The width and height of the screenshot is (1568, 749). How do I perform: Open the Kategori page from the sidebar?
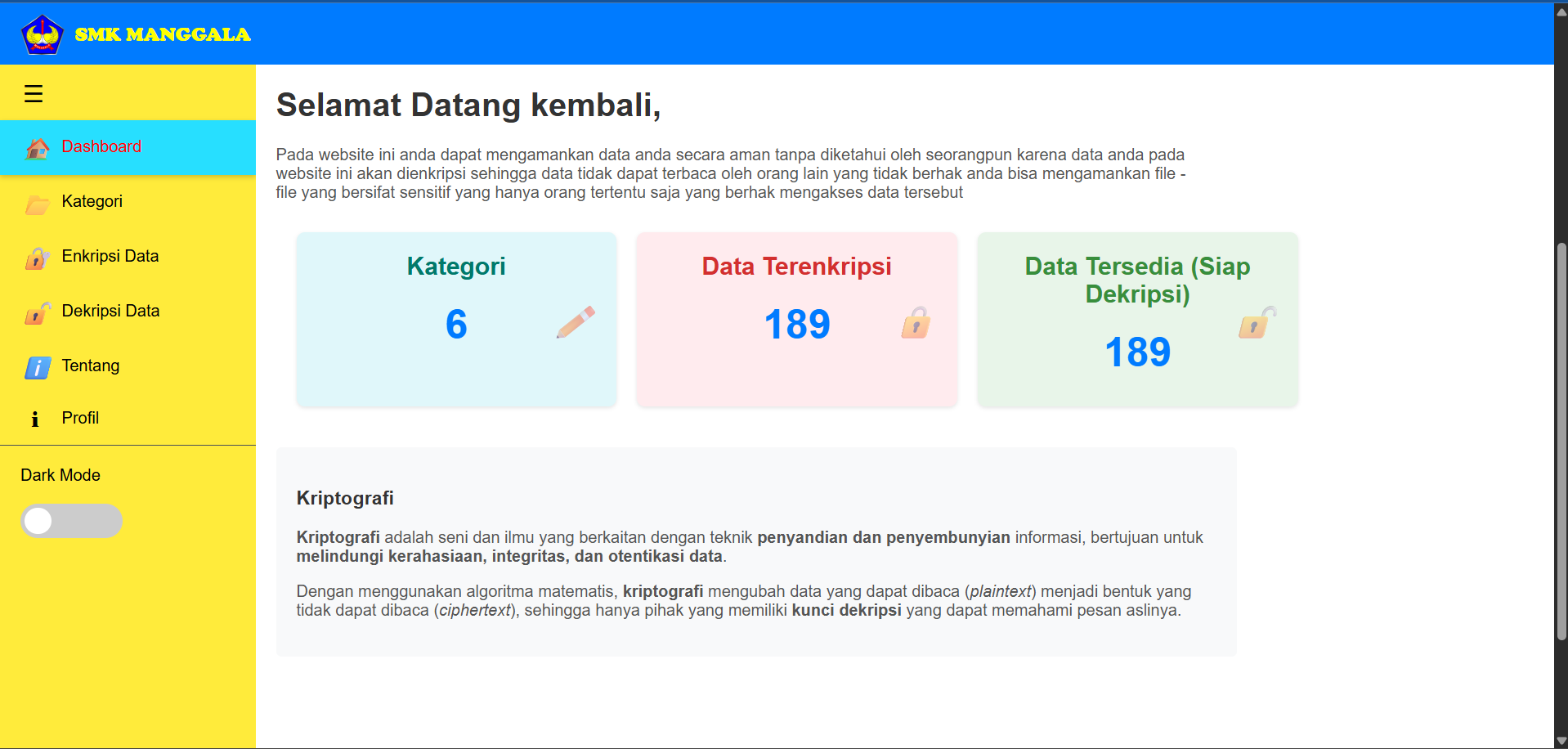tap(92, 201)
